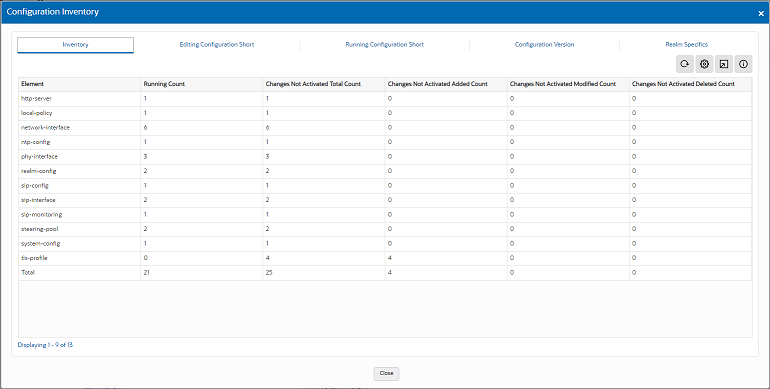Viewport: 770px width, 389px height.
Task: Open the Running Configuration Short tab
Action: click(x=385, y=45)
